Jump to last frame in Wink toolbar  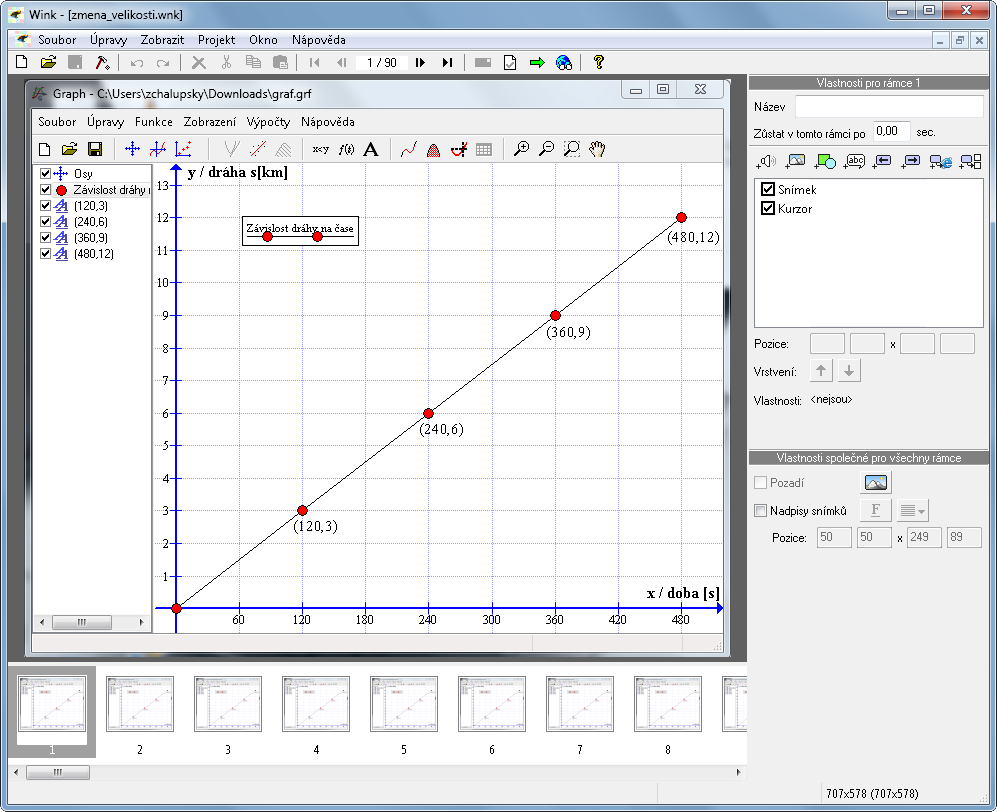point(447,62)
